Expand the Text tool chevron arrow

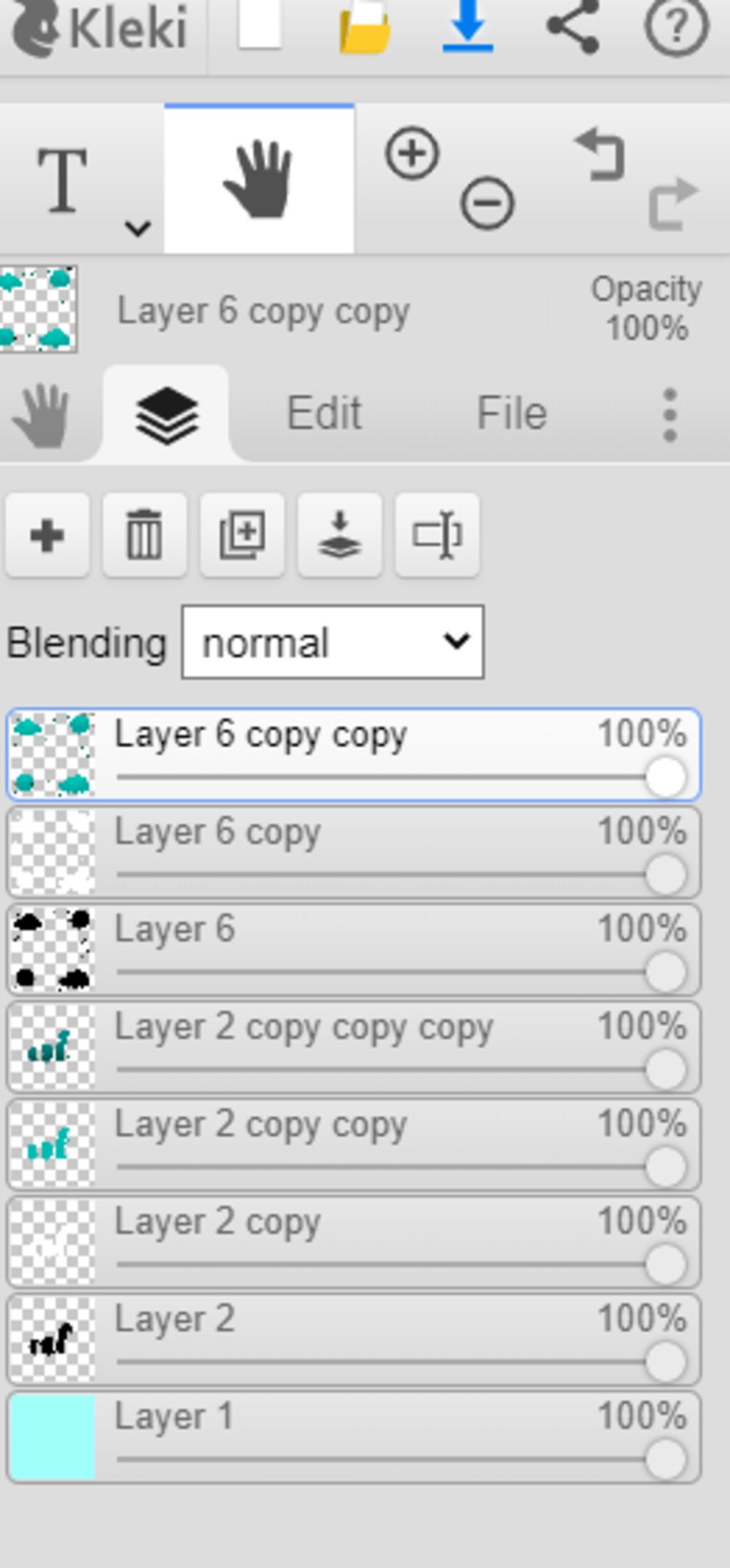tap(137, 229)
